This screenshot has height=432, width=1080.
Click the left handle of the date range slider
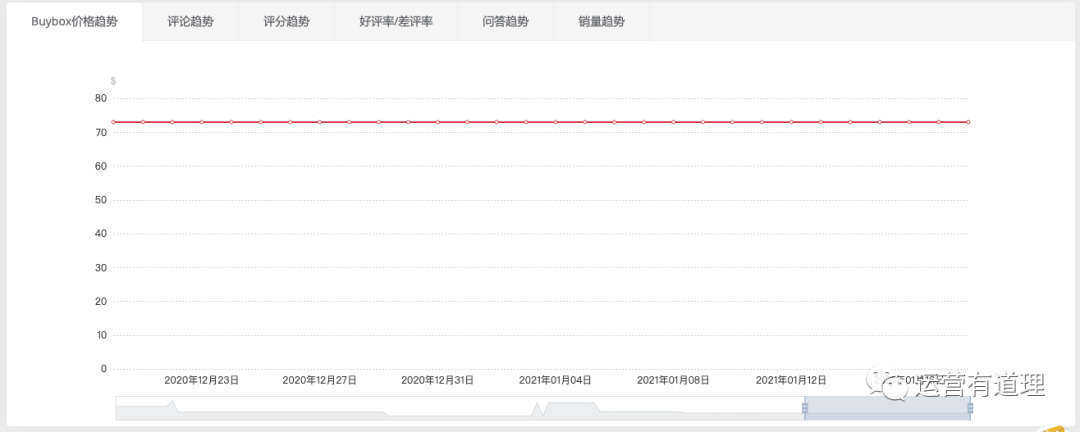[804, 408]
